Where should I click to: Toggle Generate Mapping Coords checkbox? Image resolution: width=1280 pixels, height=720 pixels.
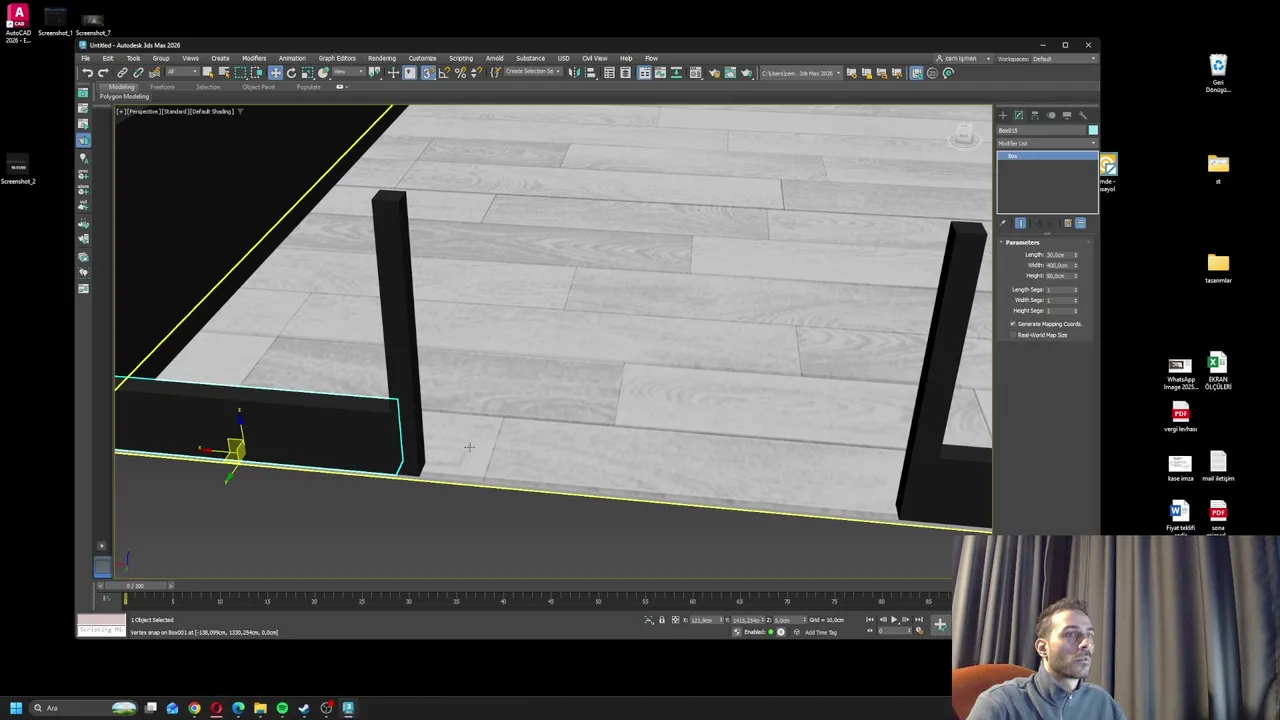pyautogui.click(x=1012, y=324)
